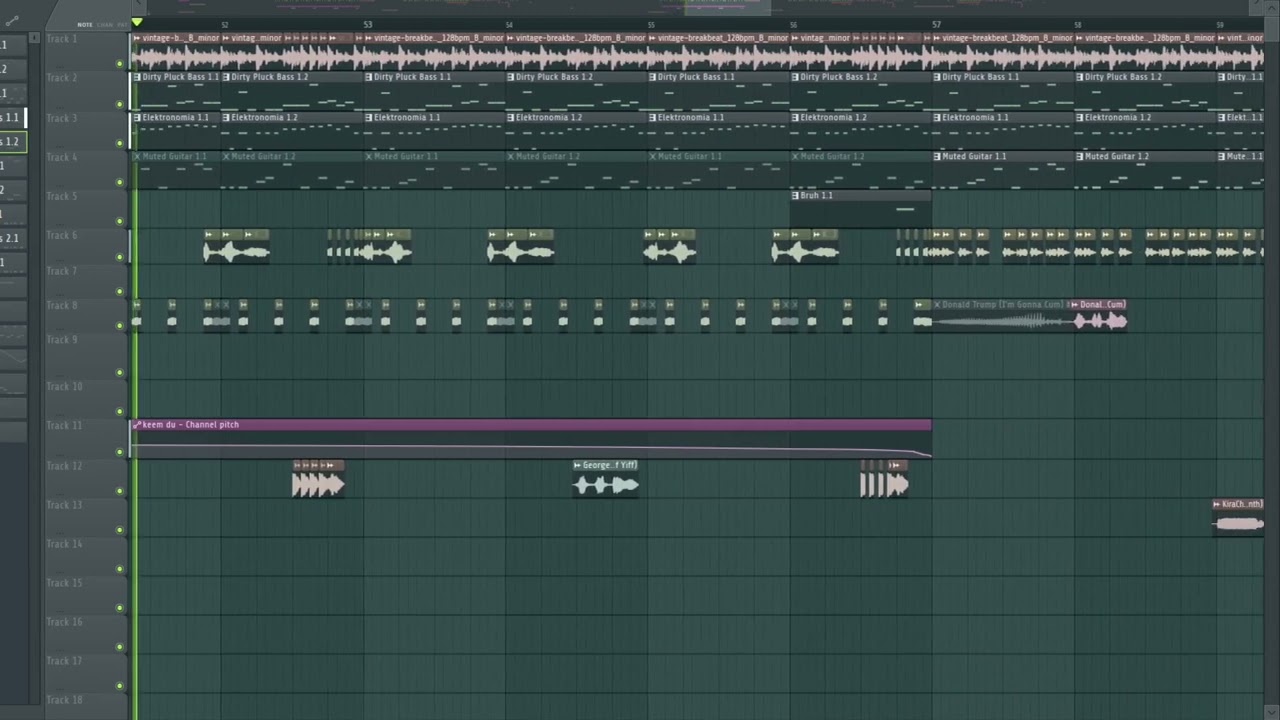Click the small arrow button left of Track 1
1280x720 pixels.
point(35,39)
